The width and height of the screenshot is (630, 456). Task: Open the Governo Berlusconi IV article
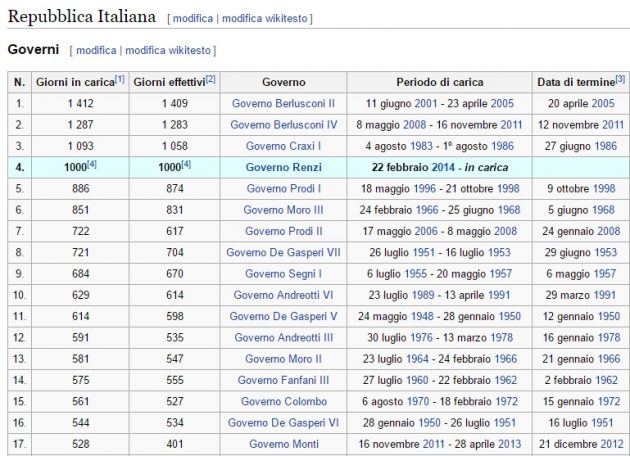[283, 124]
